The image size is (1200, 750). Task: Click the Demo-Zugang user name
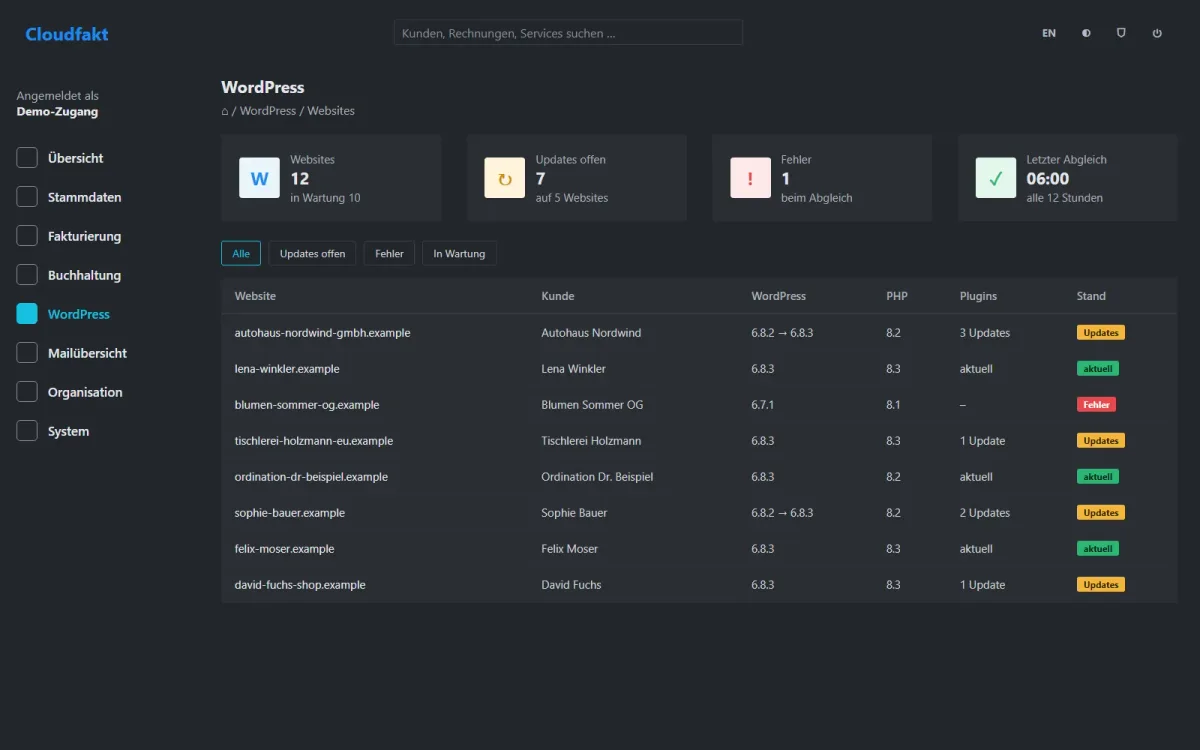[x=57, y=112]
